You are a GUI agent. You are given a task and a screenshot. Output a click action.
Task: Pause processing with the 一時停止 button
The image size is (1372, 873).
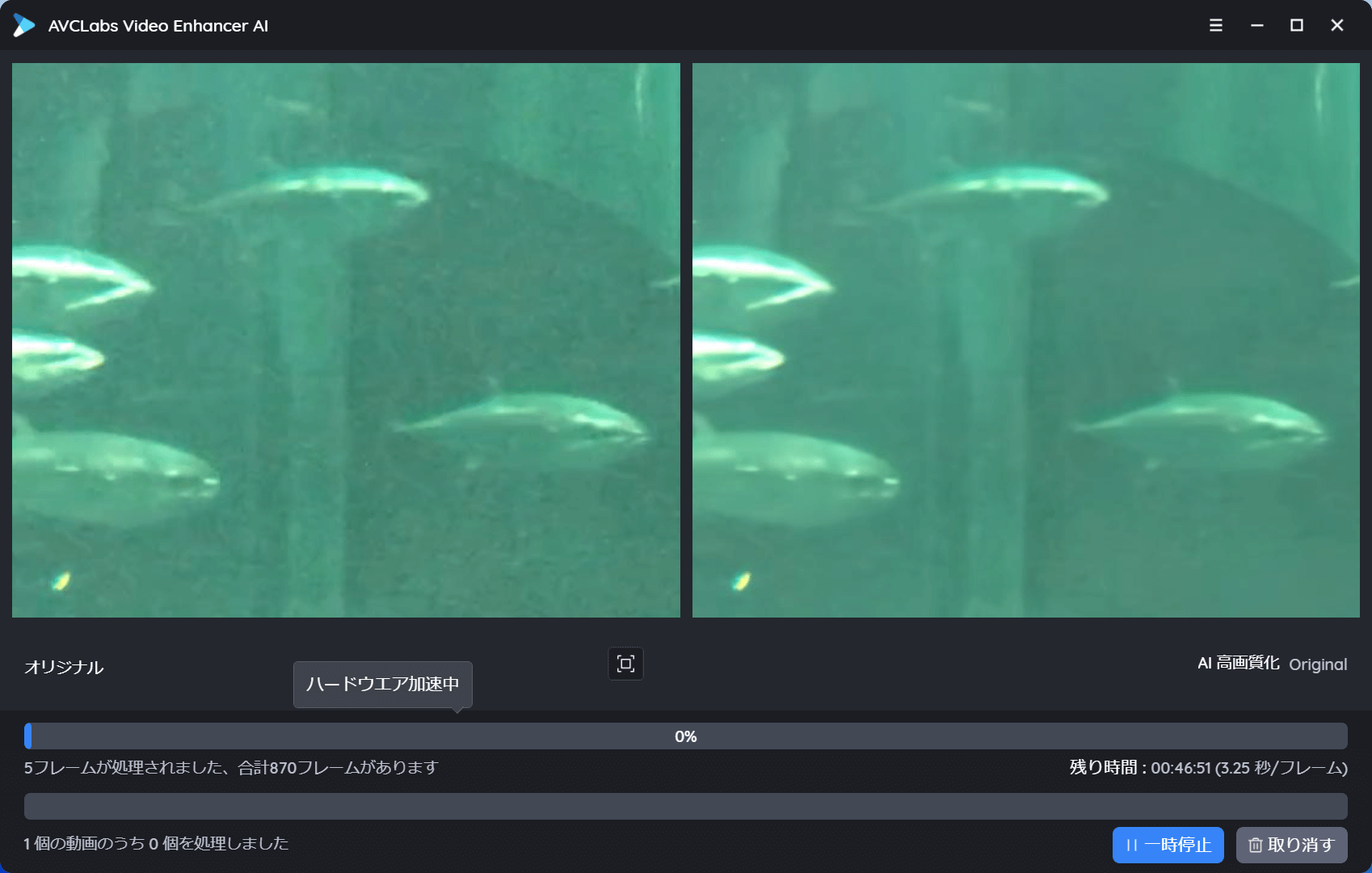(1168, 845)
